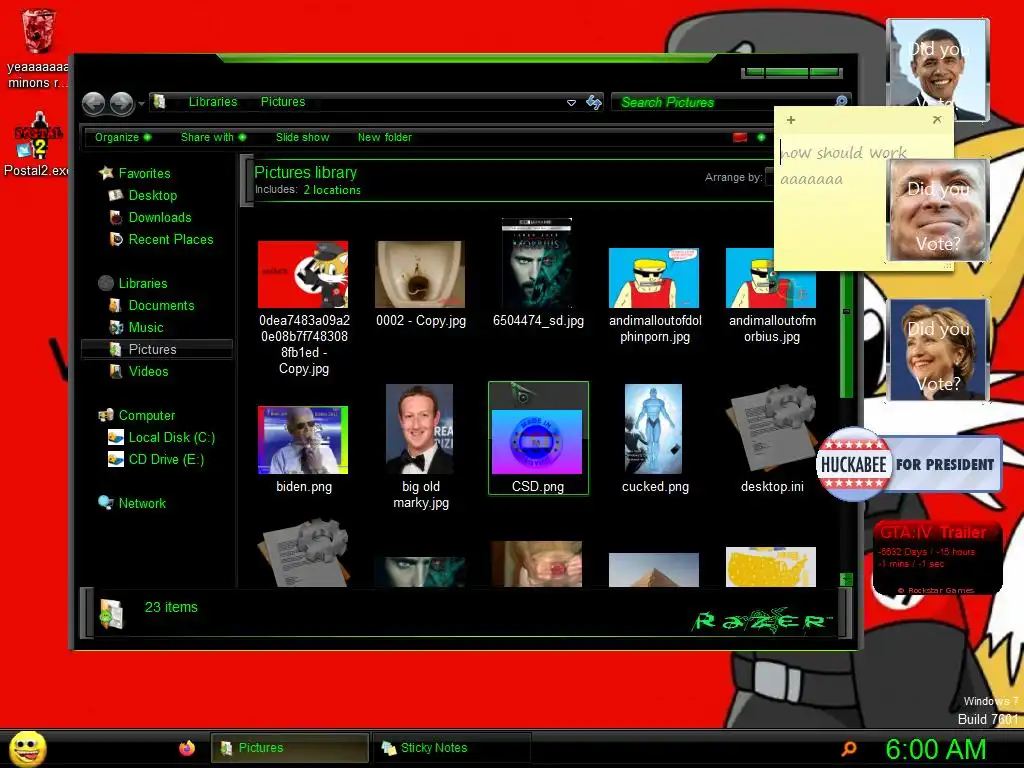Select the Pictures library in sidebar

point(157,349)
